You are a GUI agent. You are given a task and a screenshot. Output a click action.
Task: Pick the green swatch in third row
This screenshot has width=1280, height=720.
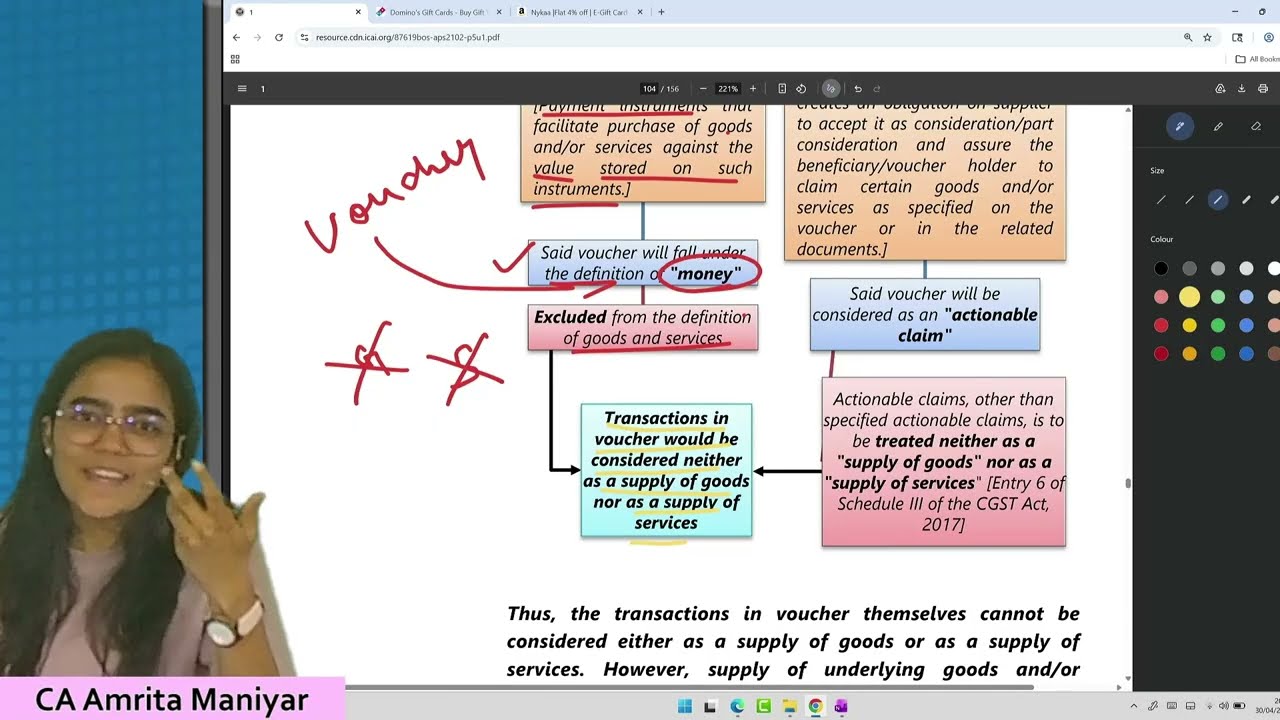click(x=1217, y=325)
